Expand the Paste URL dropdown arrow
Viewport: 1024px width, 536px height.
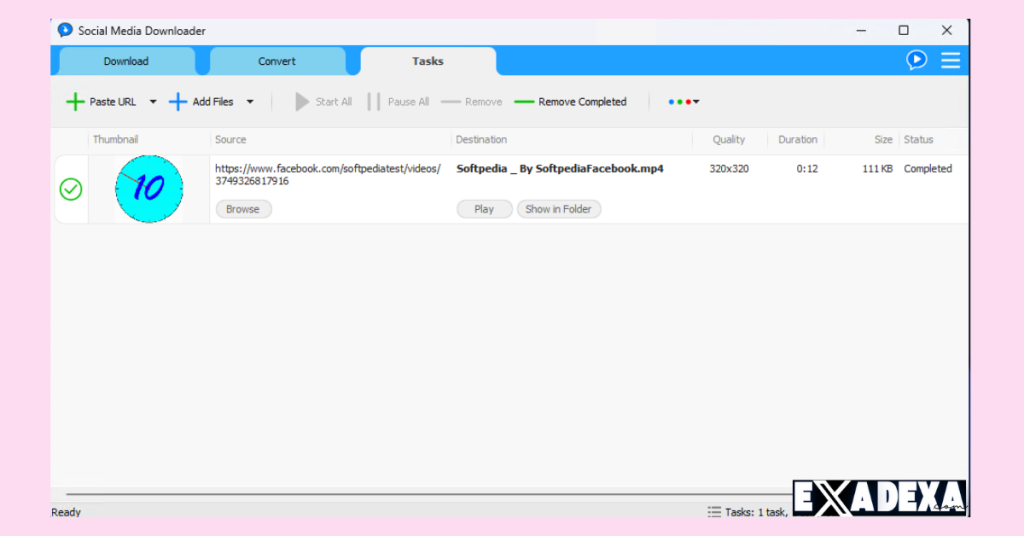pyautogui.click(x=153, y=102)
